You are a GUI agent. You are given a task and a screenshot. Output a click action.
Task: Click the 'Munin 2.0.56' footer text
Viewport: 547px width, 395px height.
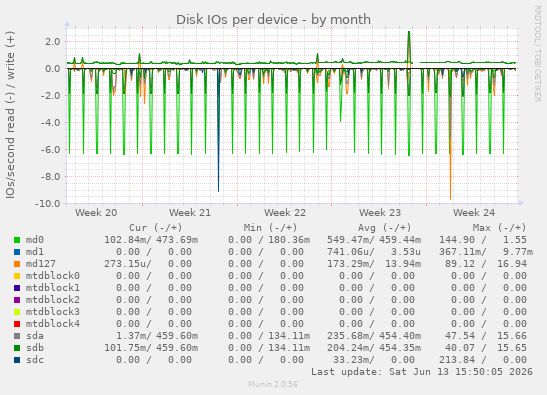(x=273, y=384)
